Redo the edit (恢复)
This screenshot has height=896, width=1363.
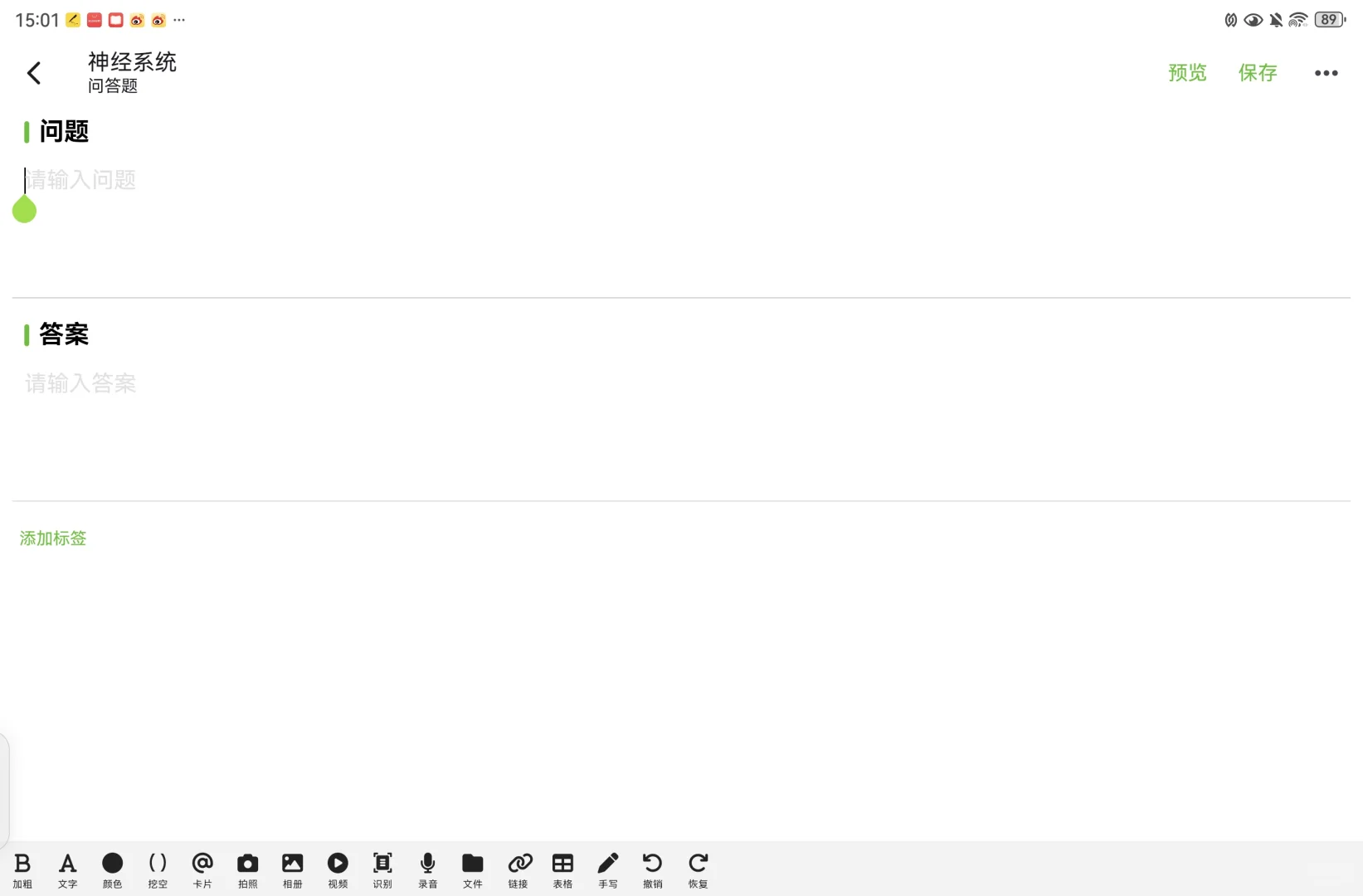pos(699,870)
